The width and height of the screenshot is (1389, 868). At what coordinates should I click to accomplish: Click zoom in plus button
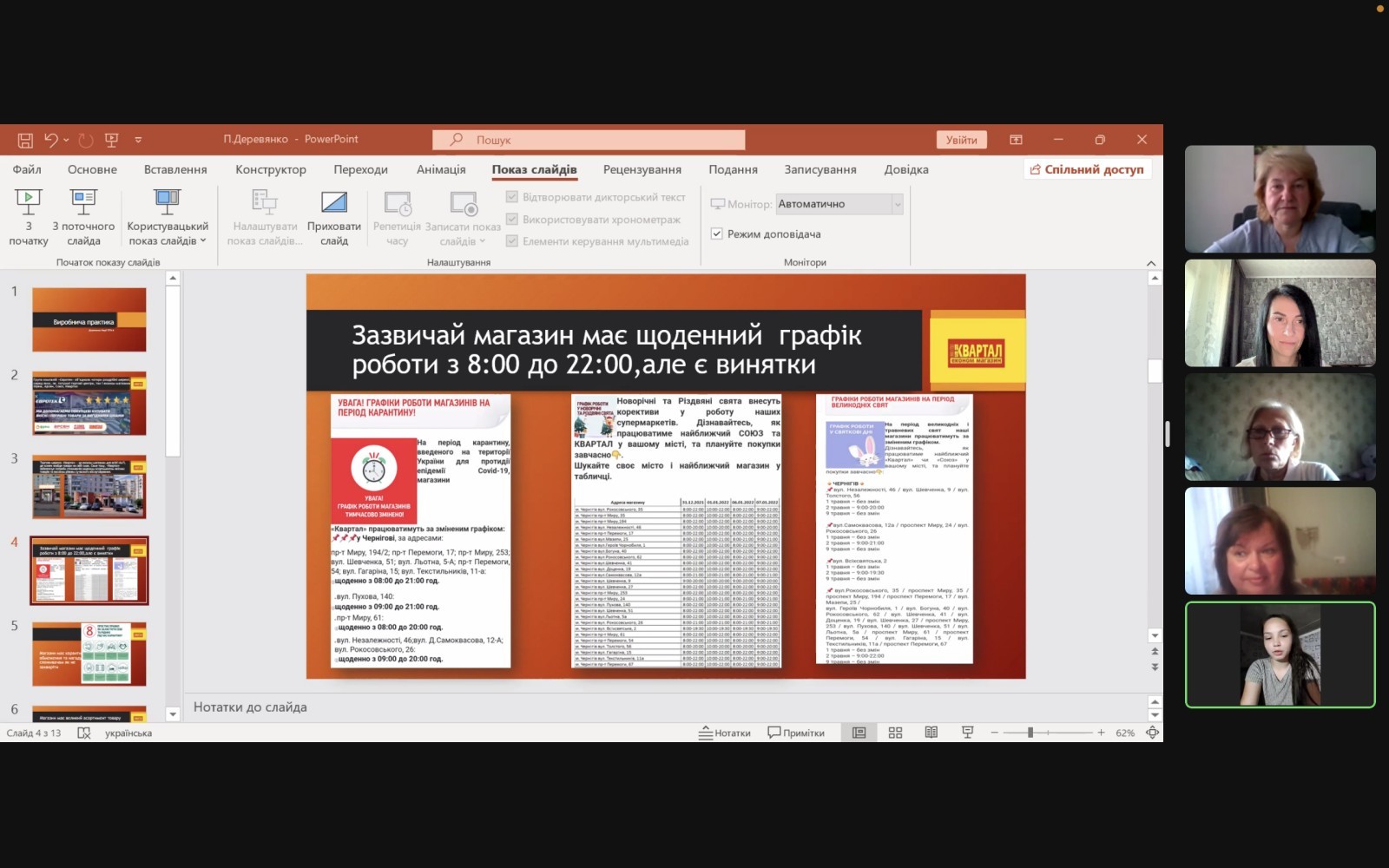pyautogui.click(x=1101, y=733)
